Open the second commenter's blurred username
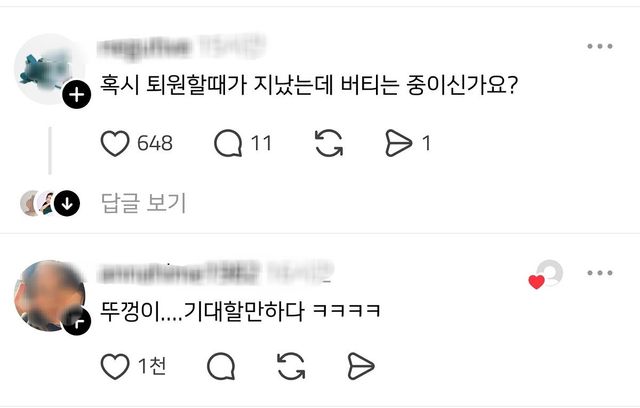This screenshot has height=408, width=640. [215, 273]
